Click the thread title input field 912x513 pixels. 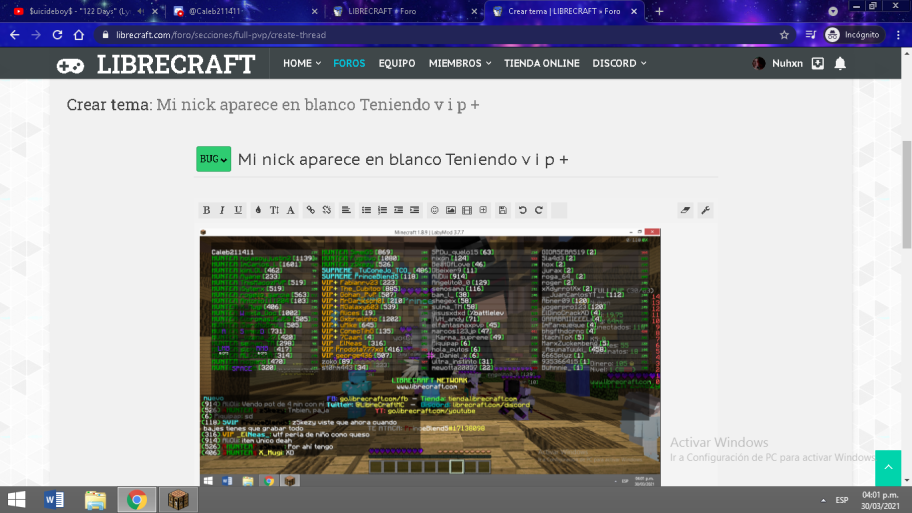(x=477, y=159)
